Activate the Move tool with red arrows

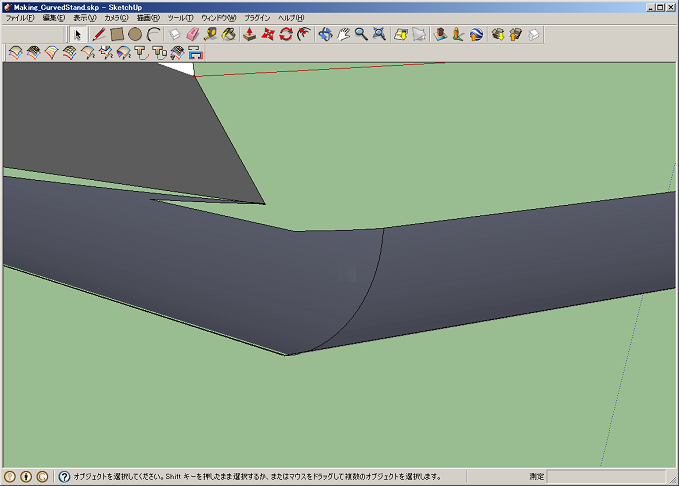click(x=268, y=34)
